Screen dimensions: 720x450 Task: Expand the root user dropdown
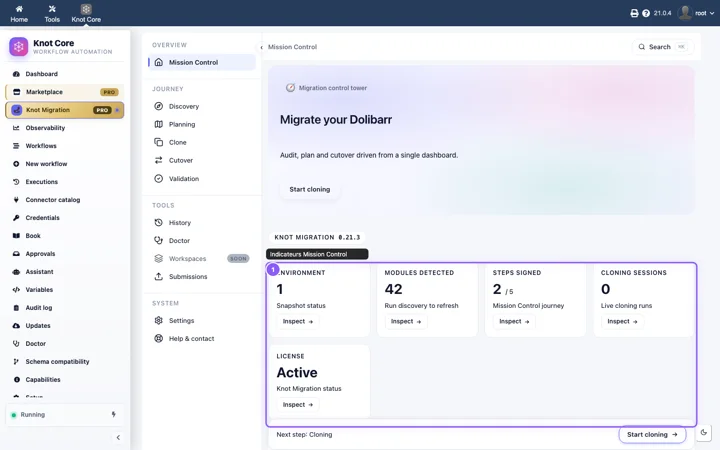tap(697, 13)
